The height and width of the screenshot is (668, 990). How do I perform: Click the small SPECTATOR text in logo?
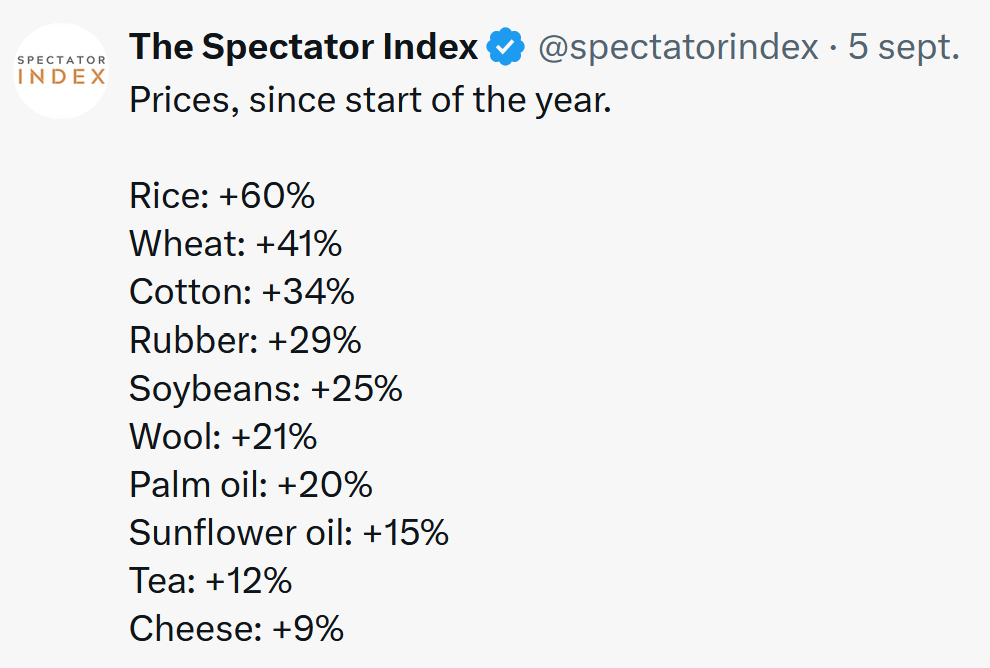tap(61, 60)
